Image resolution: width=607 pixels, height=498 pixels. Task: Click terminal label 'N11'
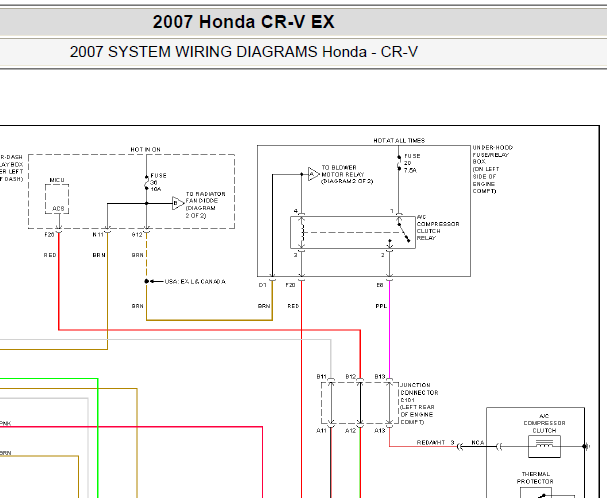[98, 235]
